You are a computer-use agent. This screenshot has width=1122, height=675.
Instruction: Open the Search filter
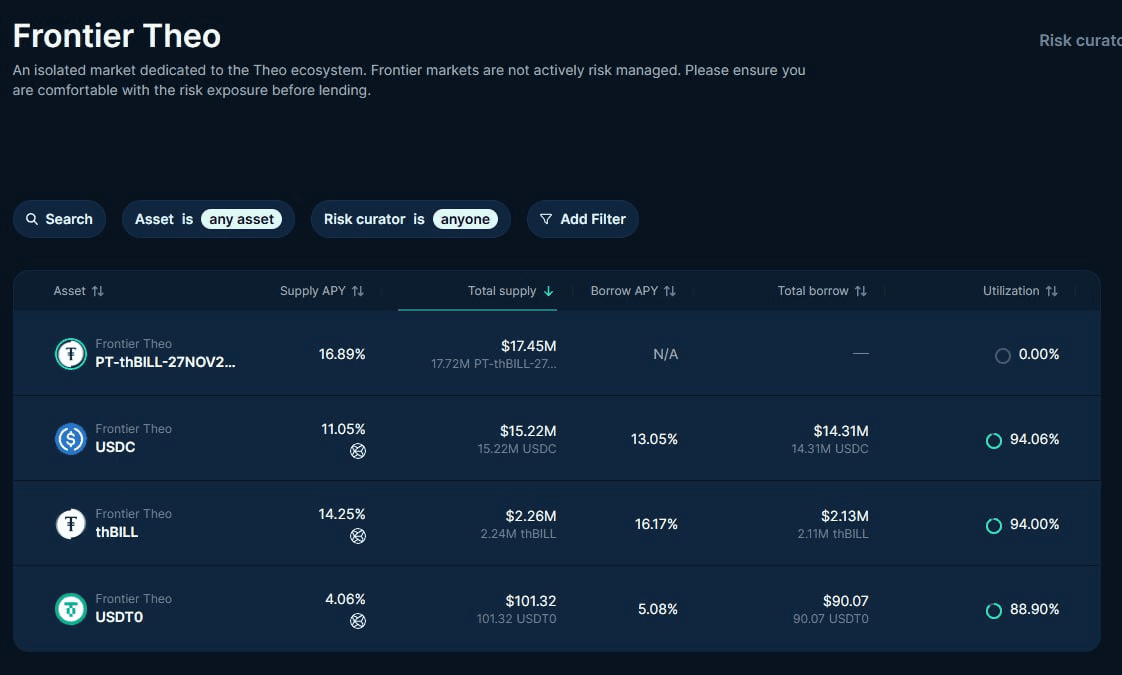[59, 219]
